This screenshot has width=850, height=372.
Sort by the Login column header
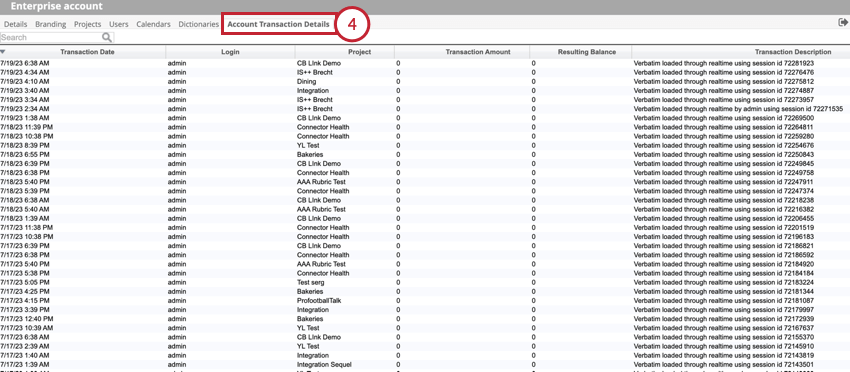coord(230,52)
